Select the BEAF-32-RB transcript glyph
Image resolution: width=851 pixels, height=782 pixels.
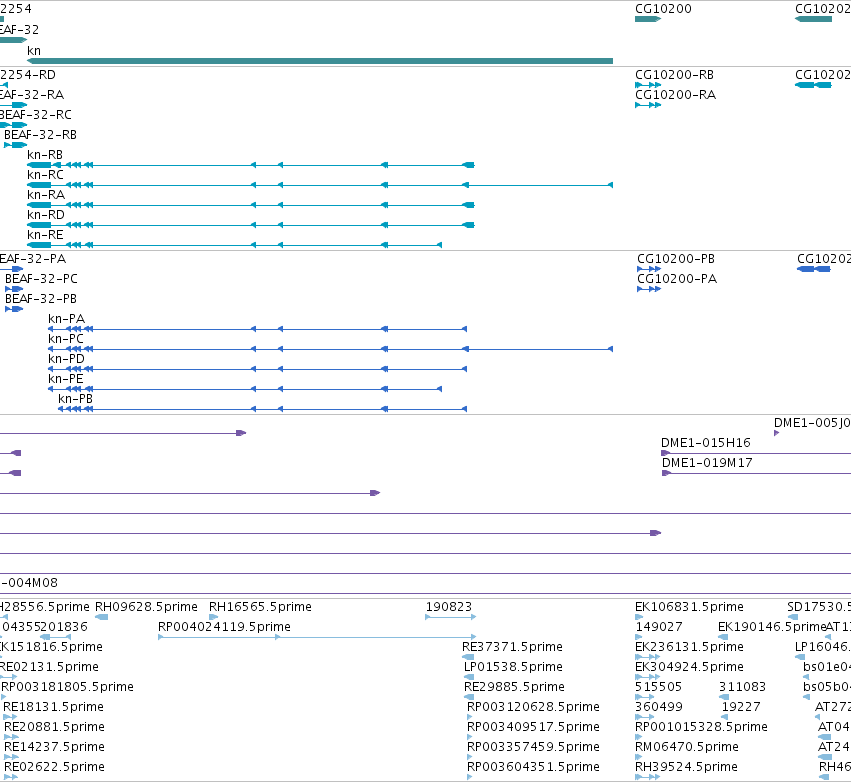15,145
